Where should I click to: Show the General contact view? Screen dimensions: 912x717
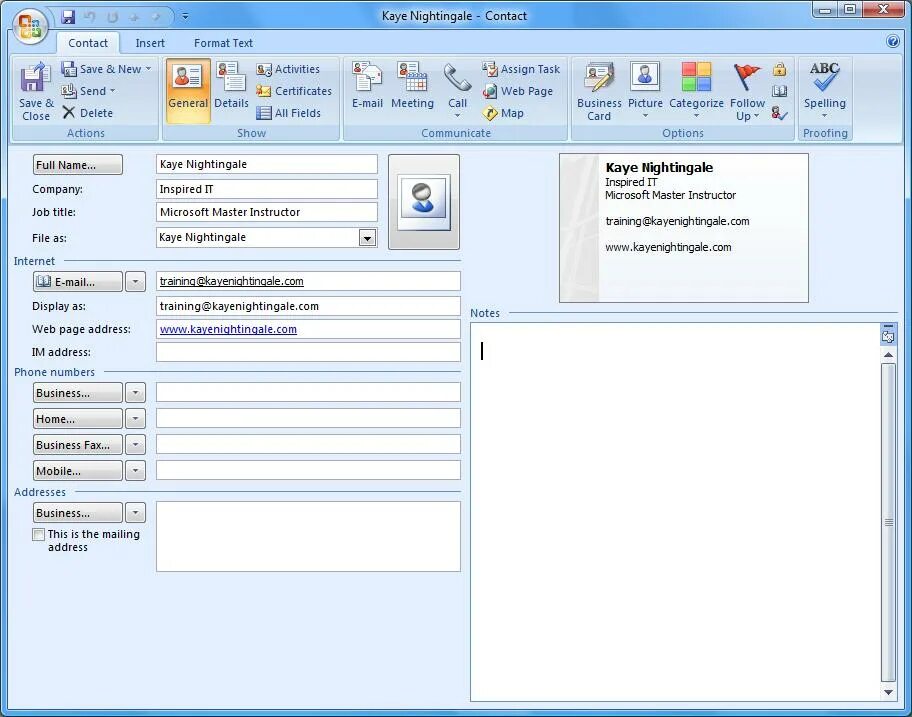188,90
